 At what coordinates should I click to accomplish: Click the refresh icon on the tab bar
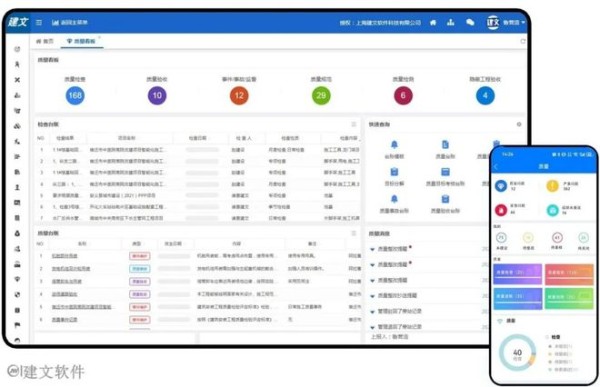523,41
